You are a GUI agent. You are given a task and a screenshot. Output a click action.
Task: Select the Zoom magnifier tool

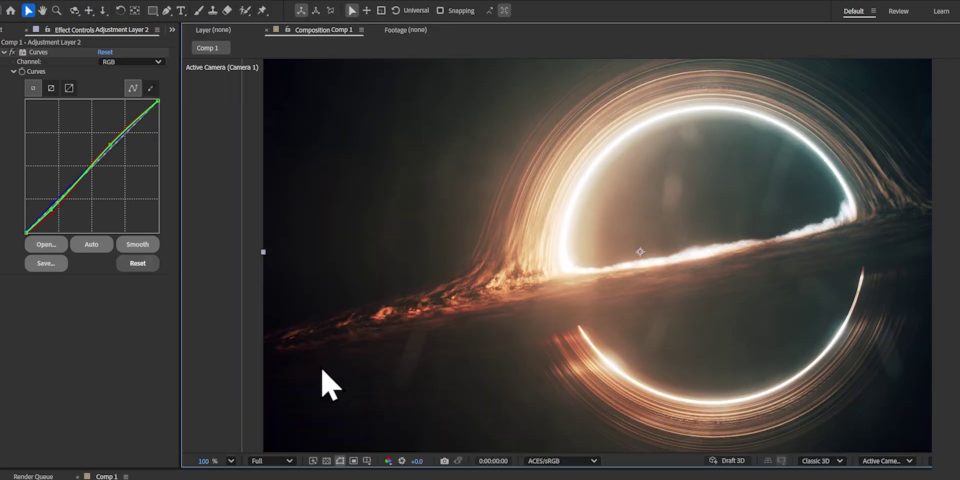[x=56, y=11]
